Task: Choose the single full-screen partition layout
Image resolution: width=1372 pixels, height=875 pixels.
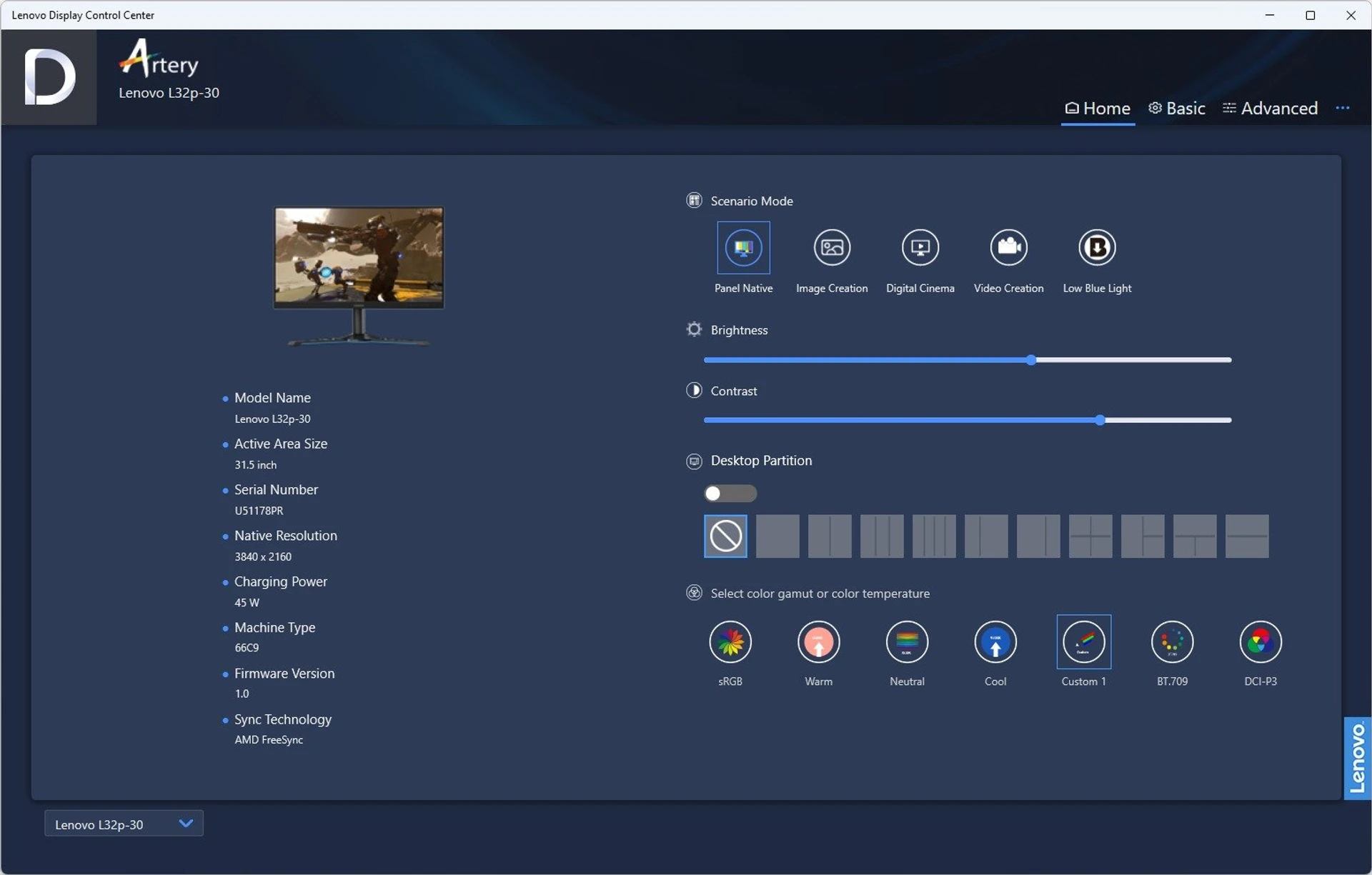Action: (777, 536)
